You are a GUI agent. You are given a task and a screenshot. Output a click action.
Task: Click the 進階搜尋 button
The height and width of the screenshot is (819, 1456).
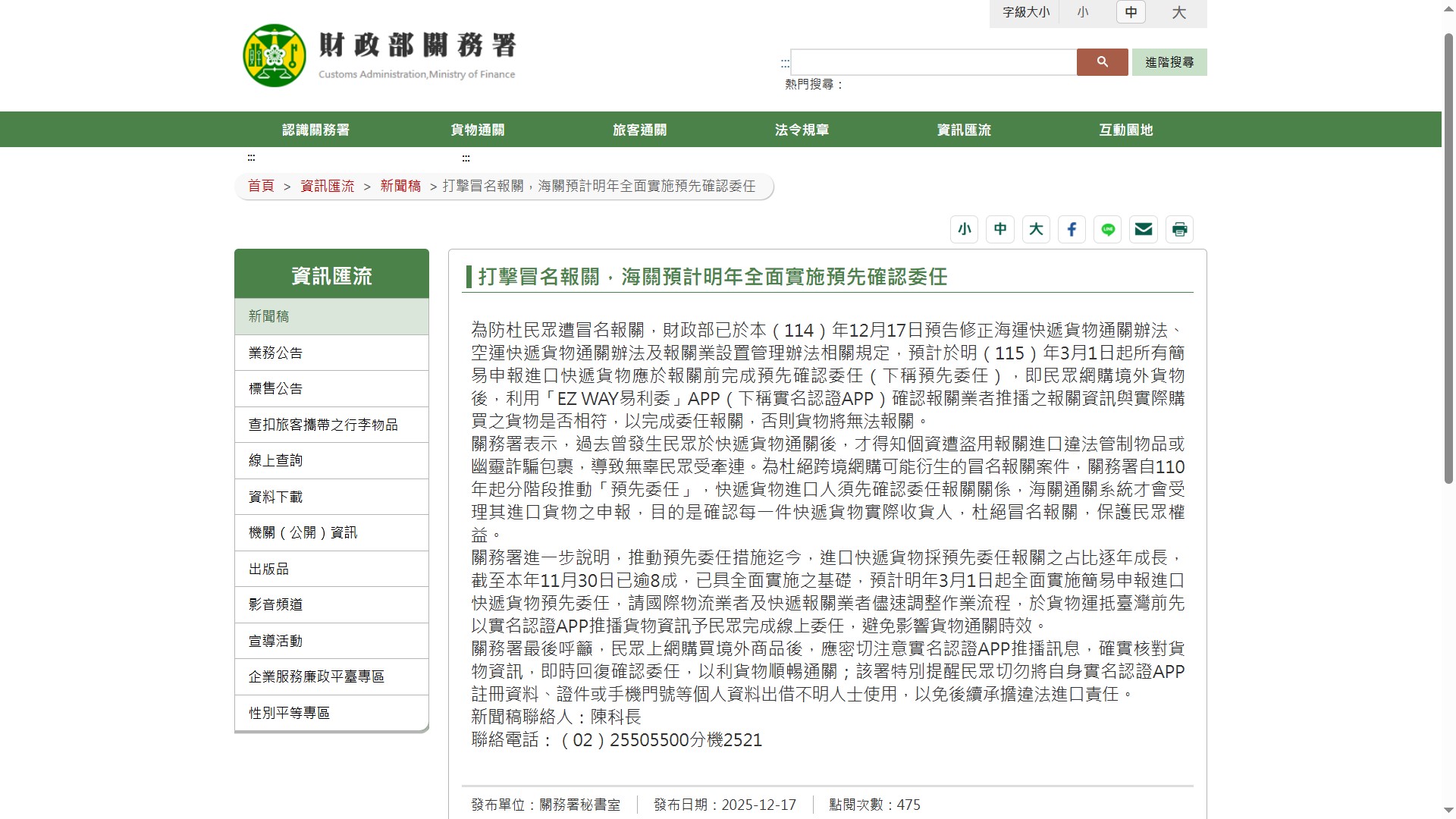point(1169,62)
